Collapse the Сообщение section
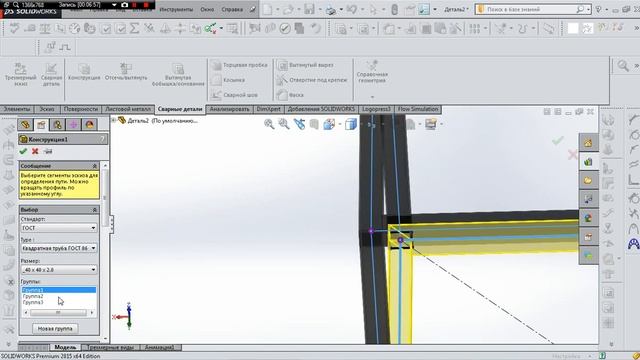The width and height of the screenshot is (640, 360). pyautogui.click(x=95, y=166)
